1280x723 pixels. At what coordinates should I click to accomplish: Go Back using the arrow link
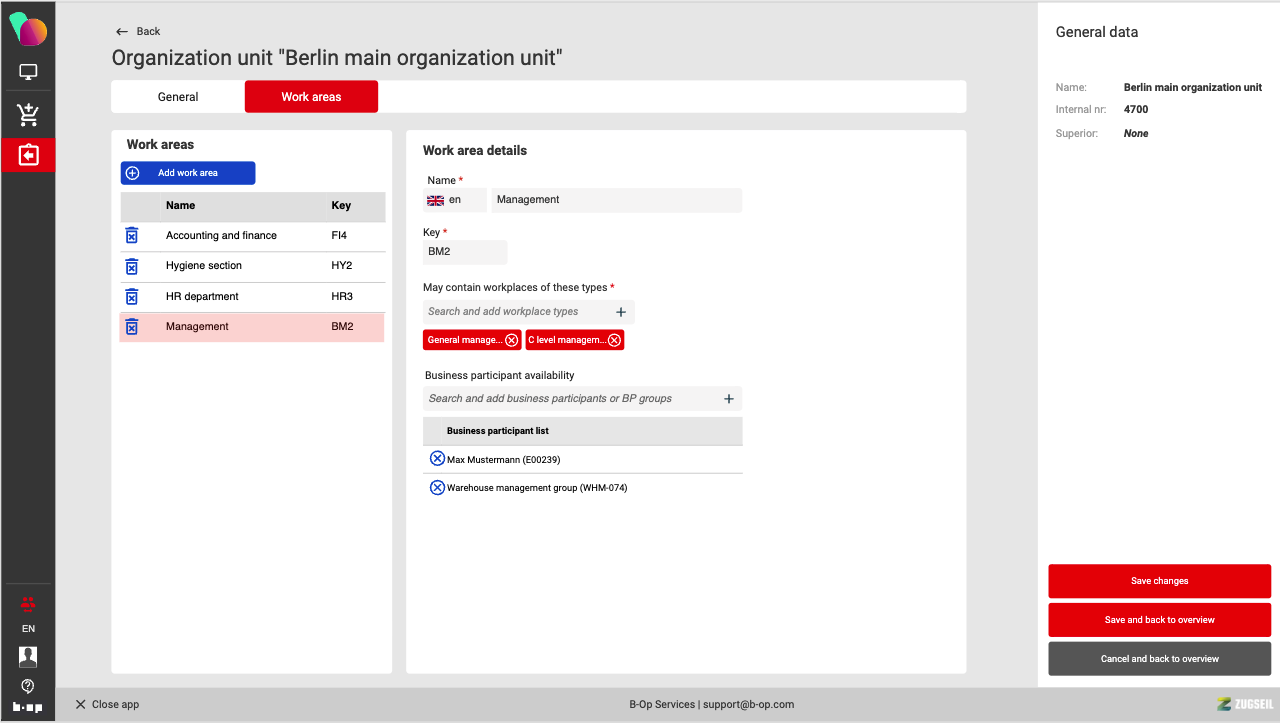pos(138,31)
